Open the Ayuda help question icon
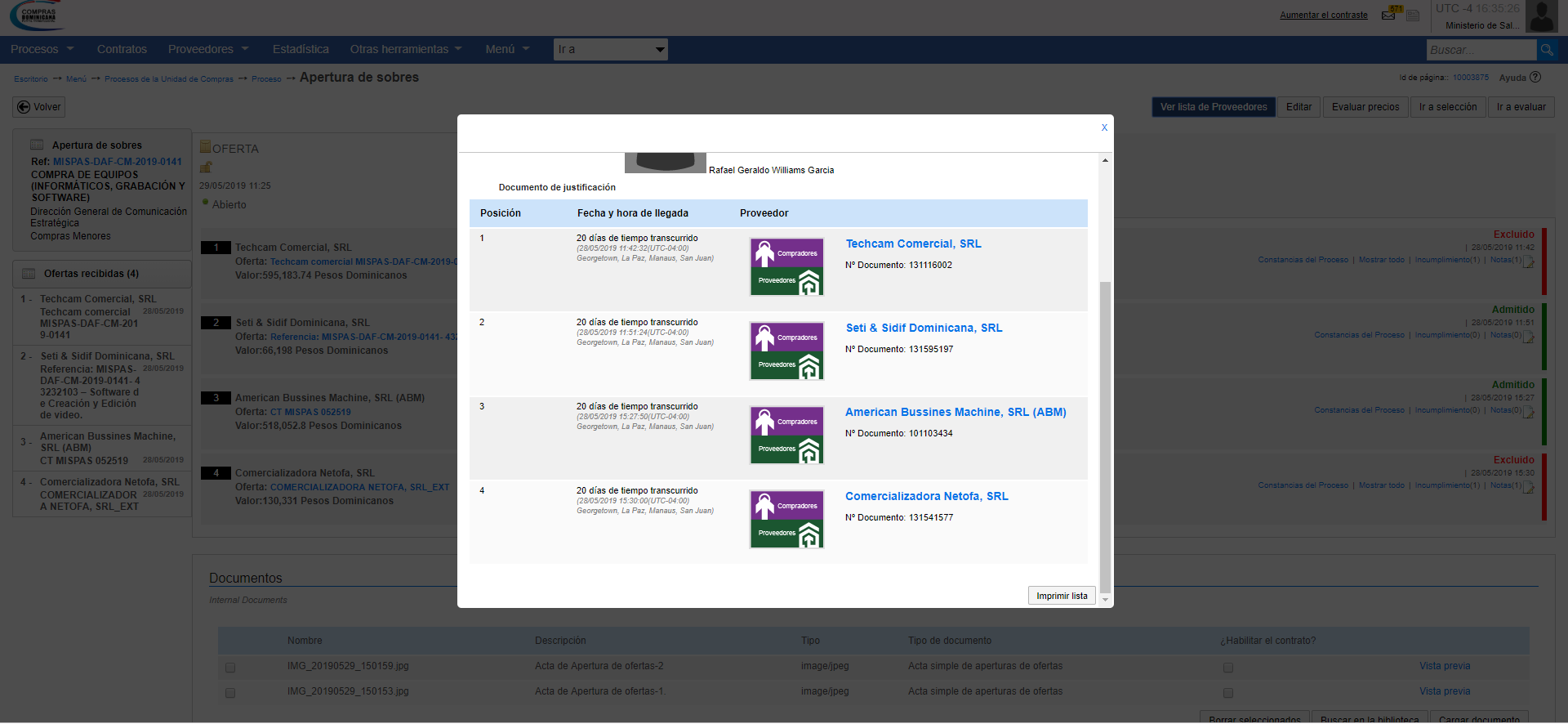Screen dimensions: 1568x724 coord(1535,78)
